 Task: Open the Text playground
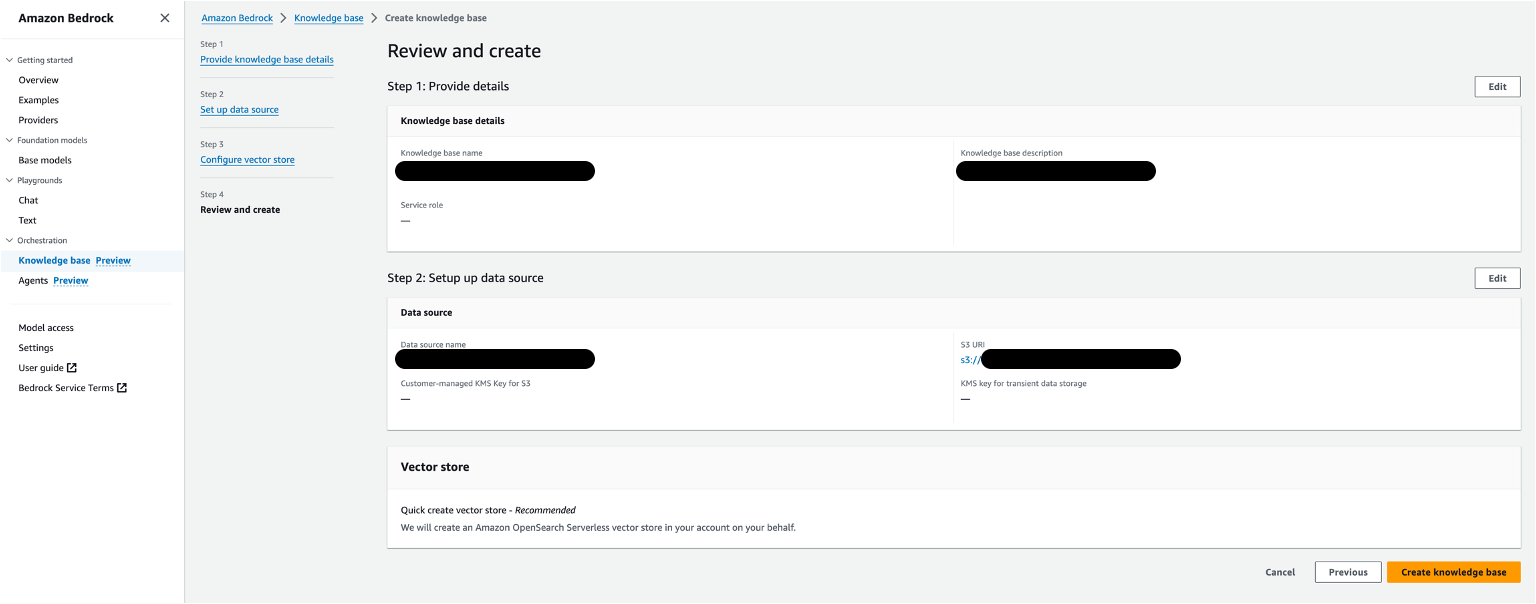[x=27, y=220]
